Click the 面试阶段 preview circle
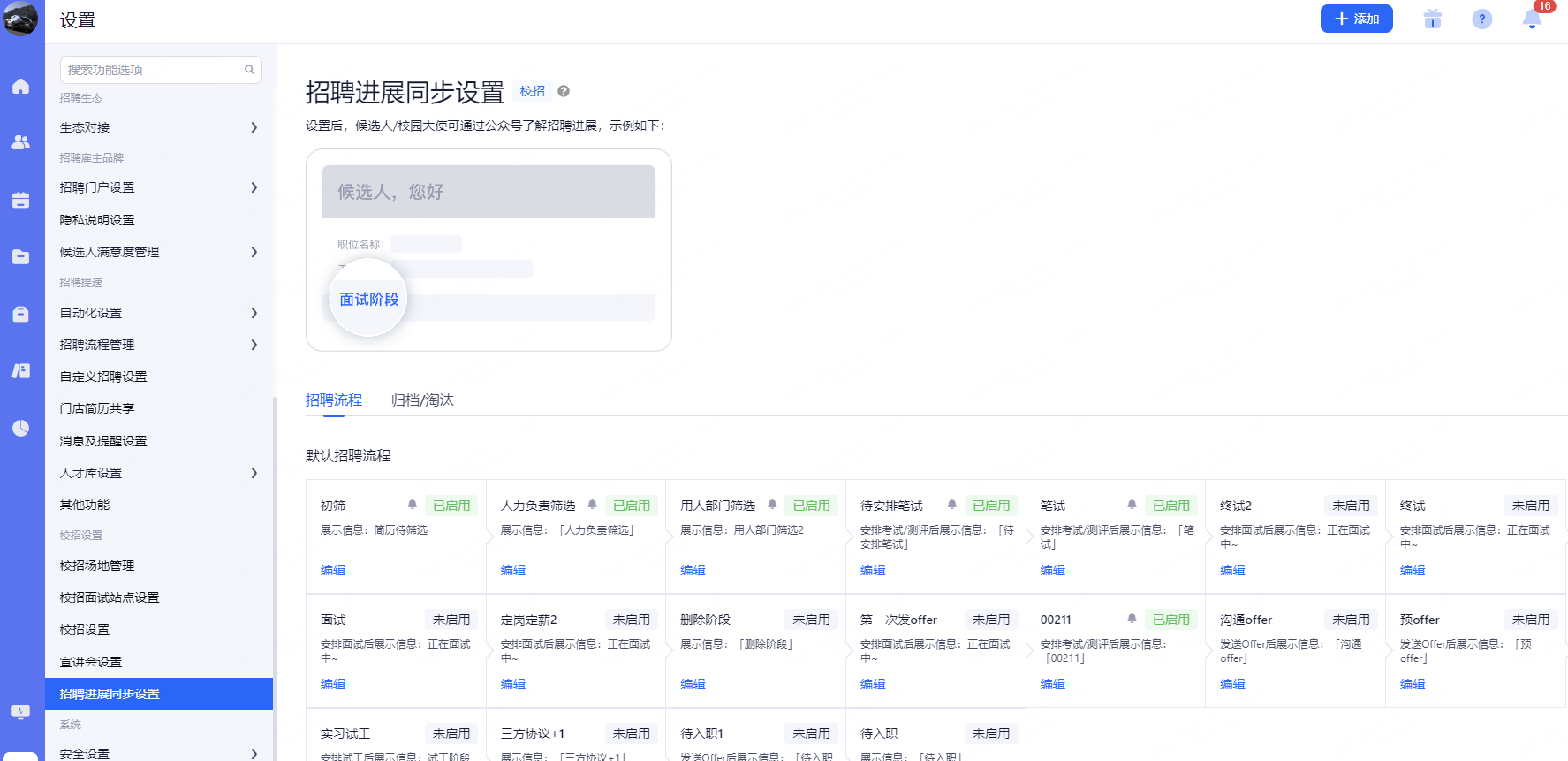This screenshot has width=1568, height=761. coord(368,300)
